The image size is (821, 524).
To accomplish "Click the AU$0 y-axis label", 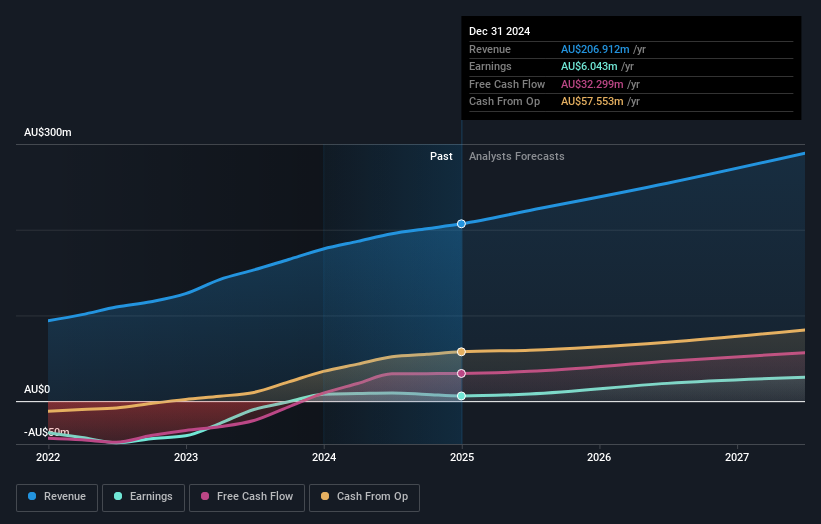I will coord(37,389).
